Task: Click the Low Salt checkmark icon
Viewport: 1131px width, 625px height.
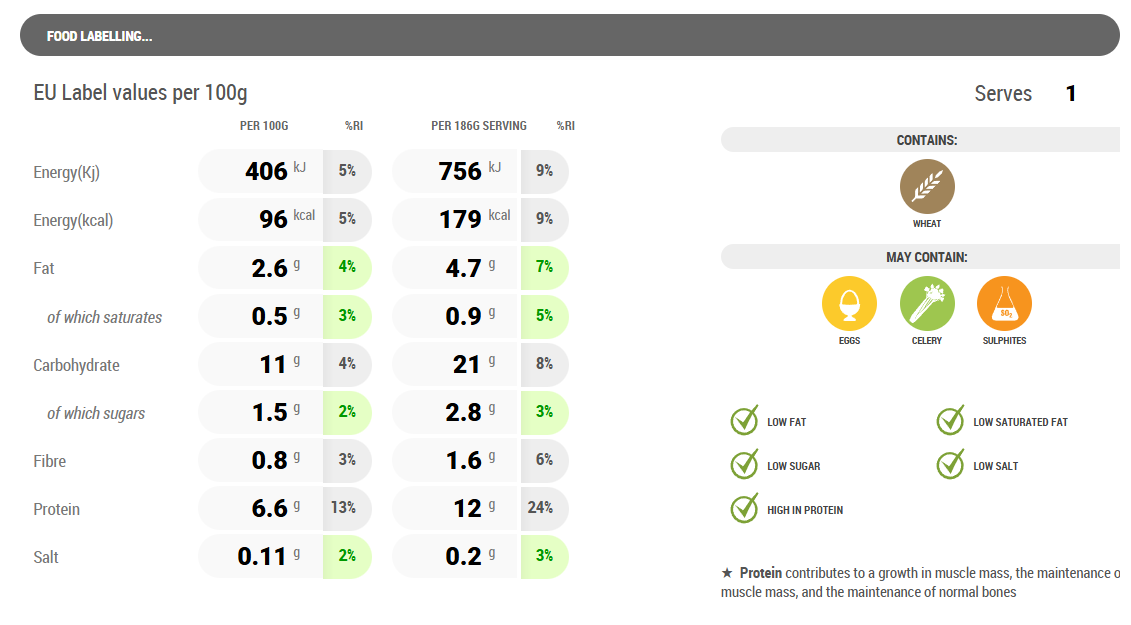Action: 950,465
